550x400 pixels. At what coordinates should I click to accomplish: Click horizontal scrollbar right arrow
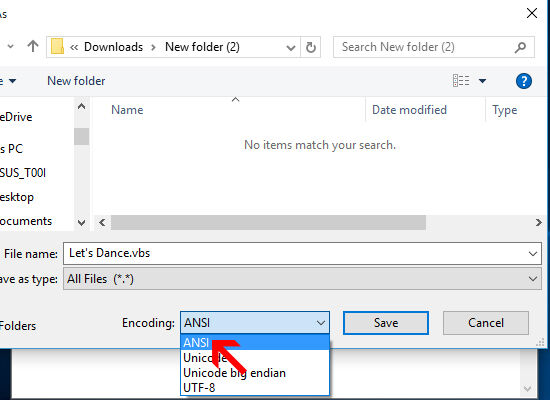pyautogui.click(x=538, y=222)
